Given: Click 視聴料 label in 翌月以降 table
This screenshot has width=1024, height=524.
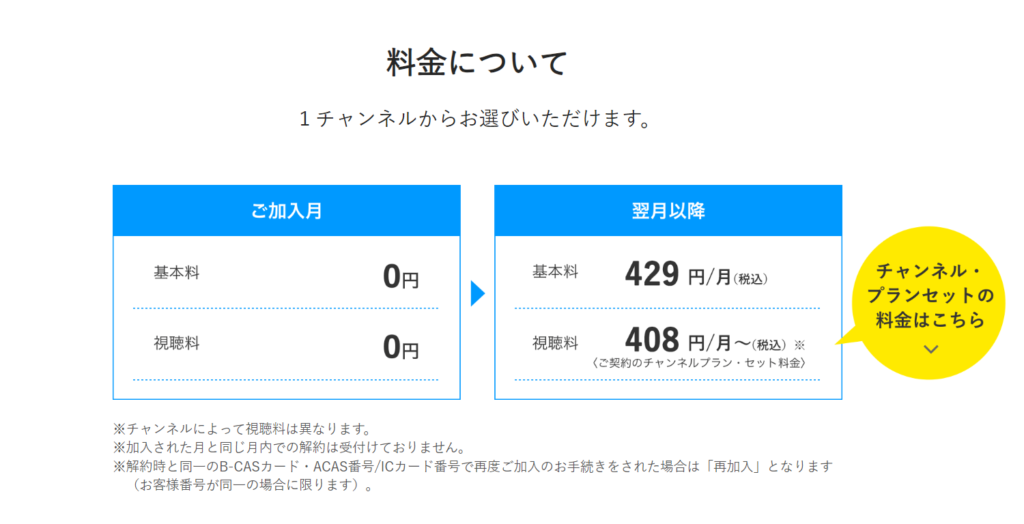Looking at the screenshot, I should click(x=555, y=343).
